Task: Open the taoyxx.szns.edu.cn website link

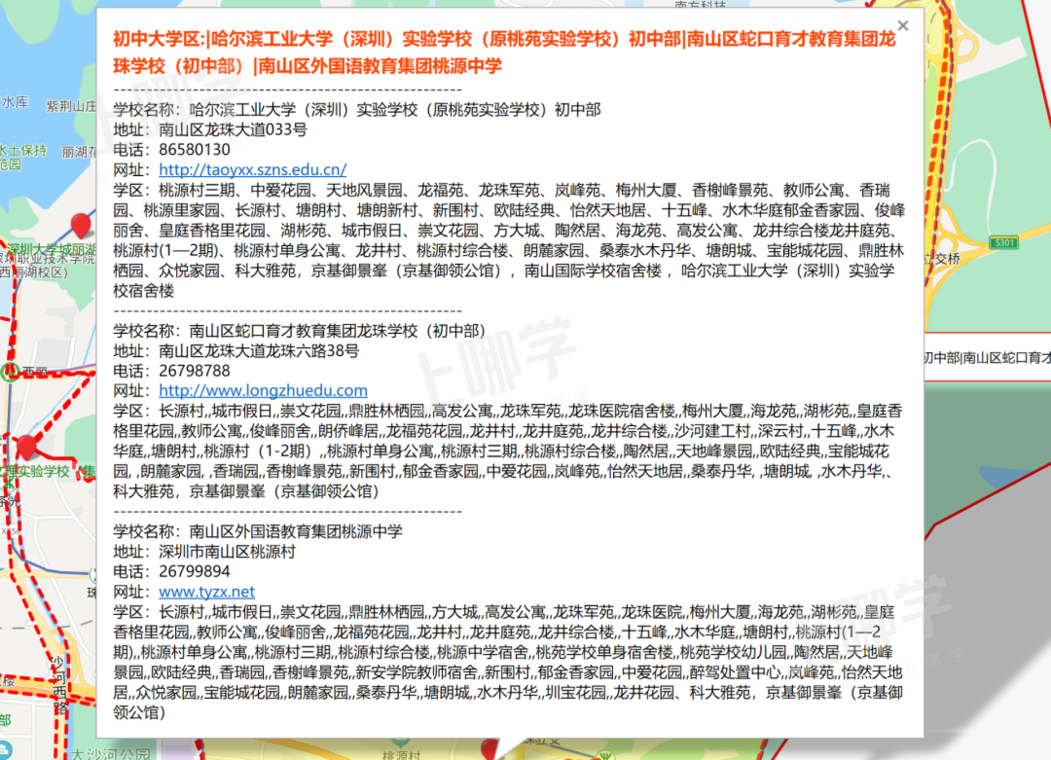Action: [x=253, y=170]
